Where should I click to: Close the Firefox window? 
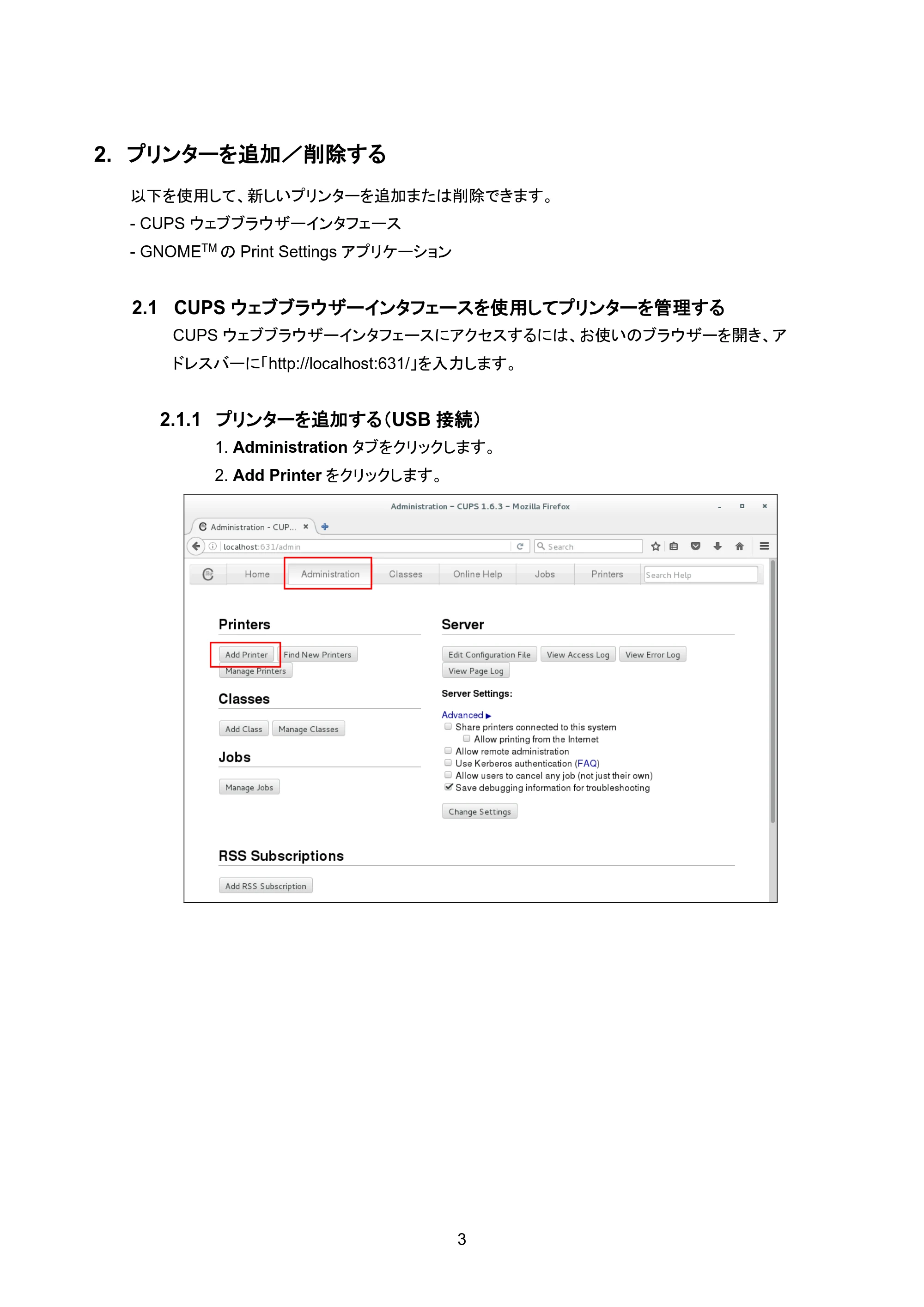(x=765, y=506)
